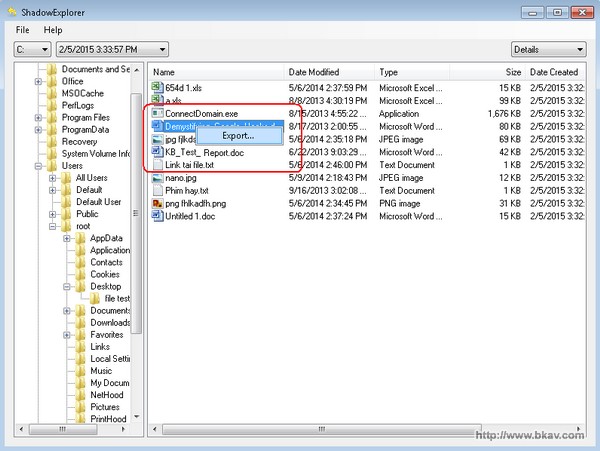Collapse the root folder node

52,226
